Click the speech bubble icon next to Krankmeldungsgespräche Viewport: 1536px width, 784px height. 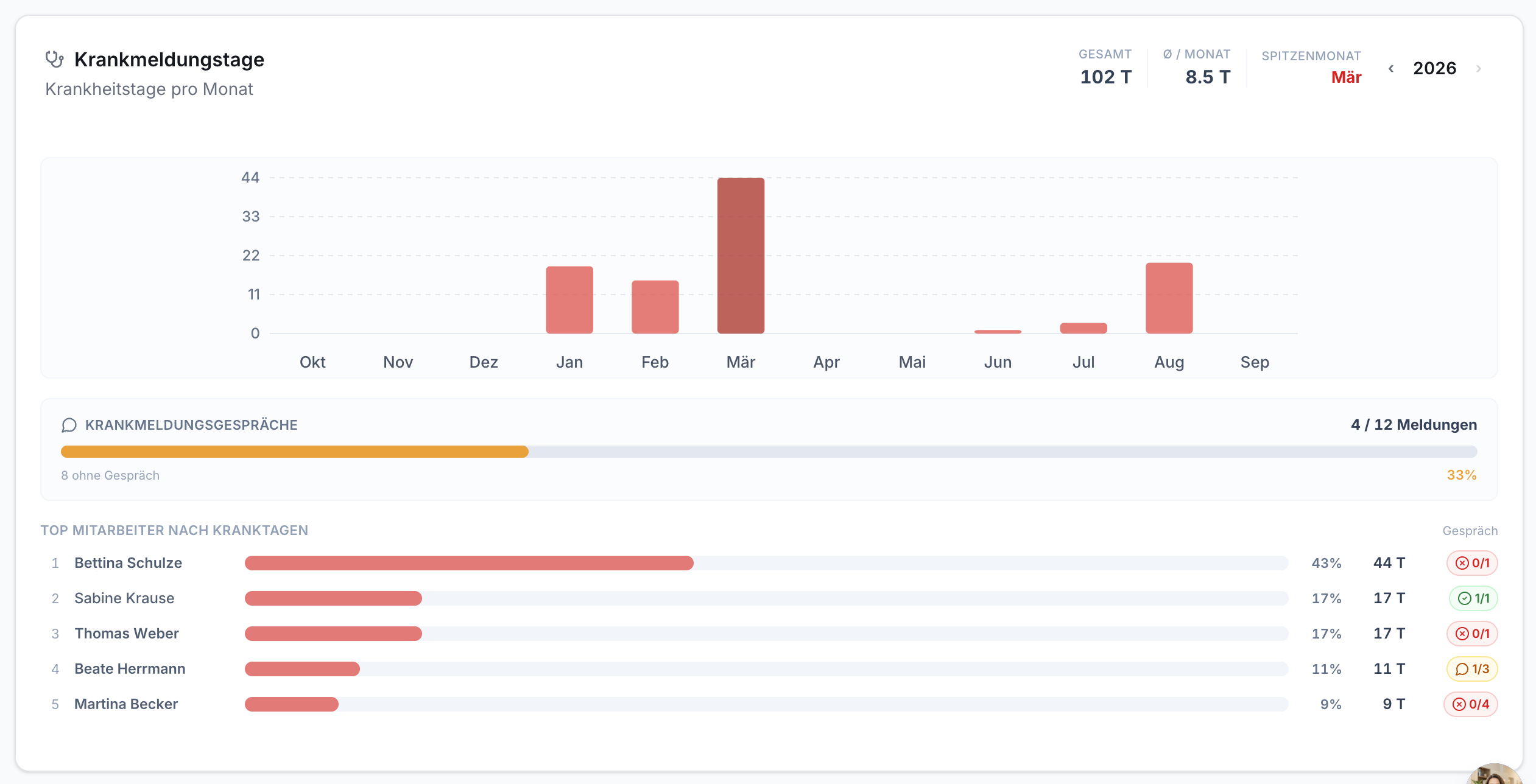tap(69, 425)
